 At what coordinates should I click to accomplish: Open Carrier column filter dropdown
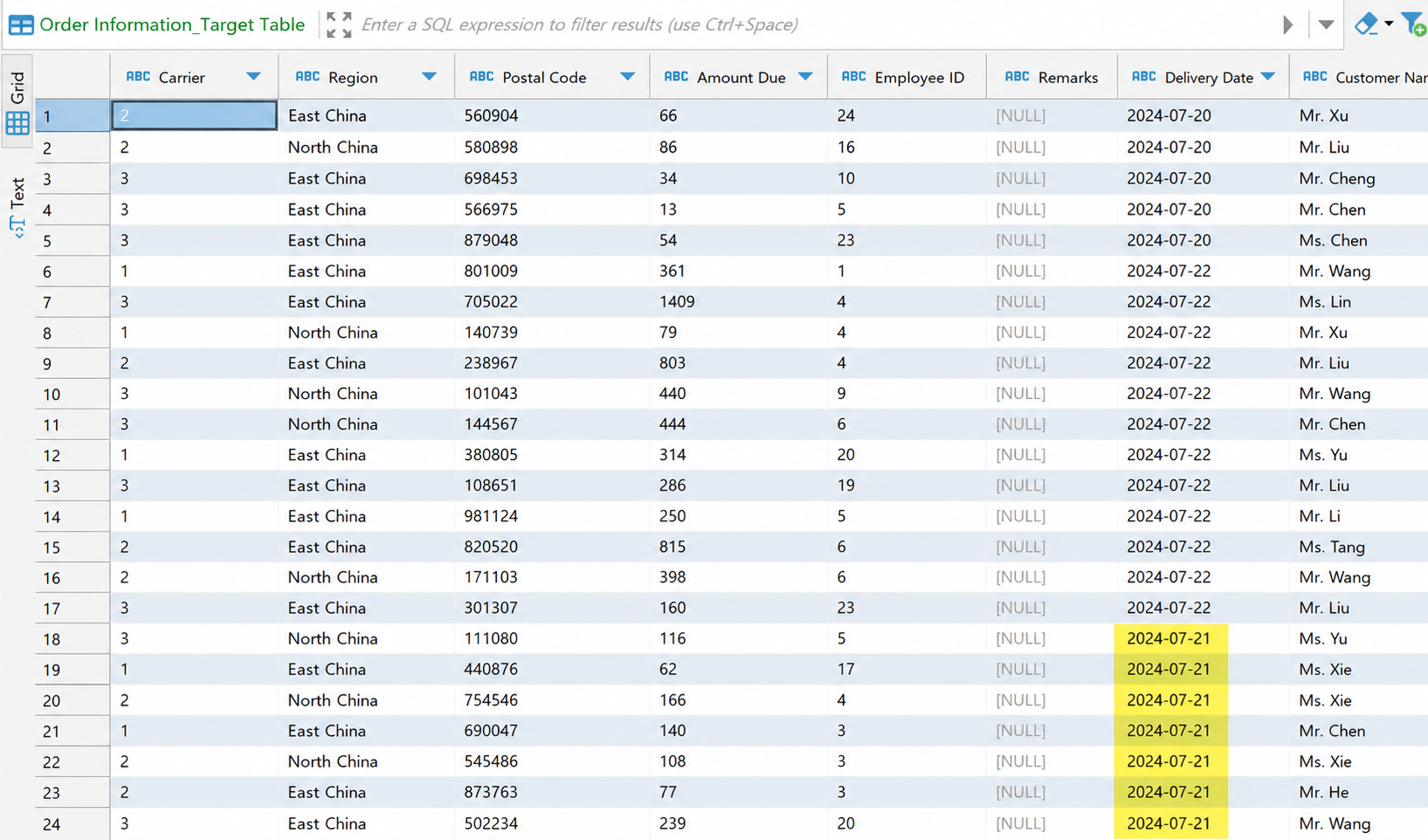click(x=253, y=77)
